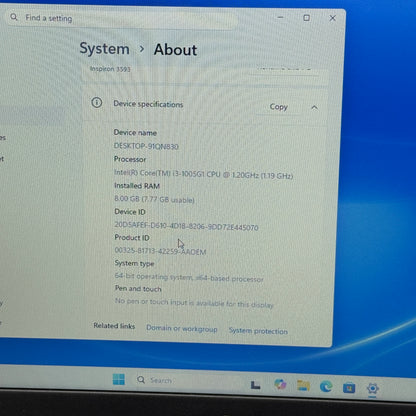Viewport: 416px width, 416px height.
Task: Go back to System in the breadcrumb
Action: click(x=104, y=49)
